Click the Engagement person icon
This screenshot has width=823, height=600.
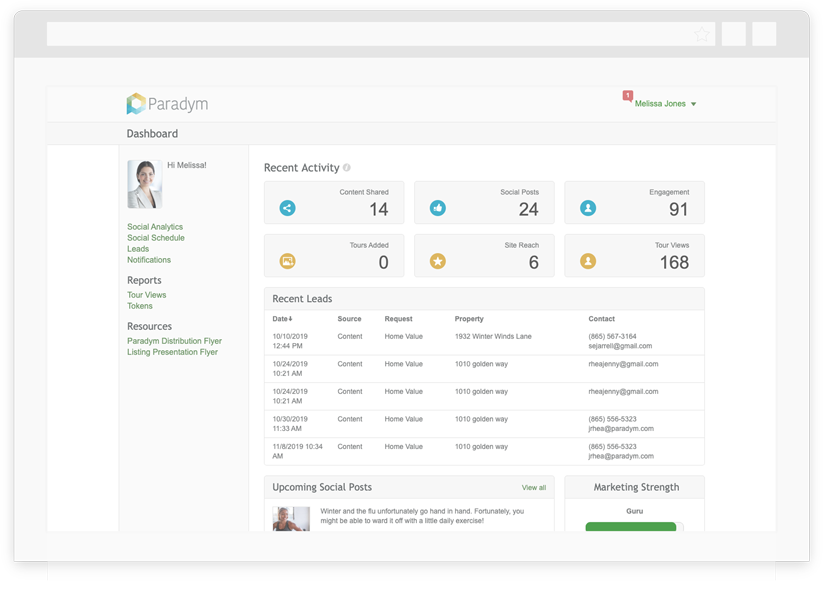588,208
